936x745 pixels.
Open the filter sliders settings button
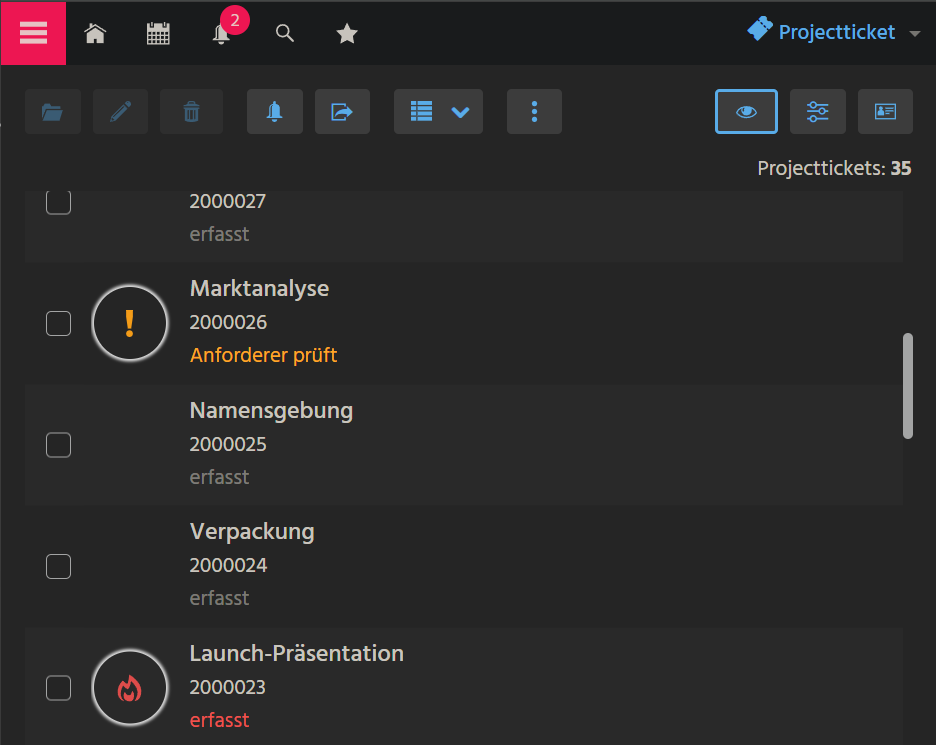[x=817, y=112]
